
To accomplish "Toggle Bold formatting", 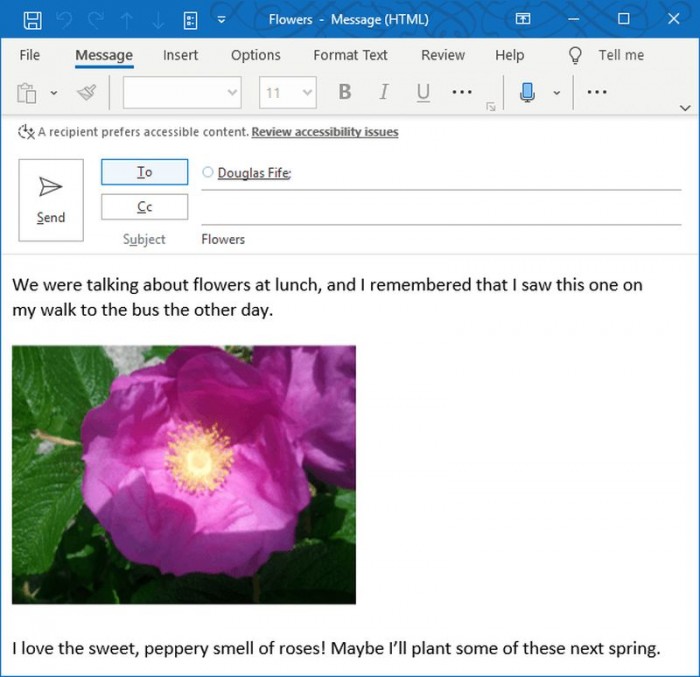I will pyautogui.click(x=345, y=92).
